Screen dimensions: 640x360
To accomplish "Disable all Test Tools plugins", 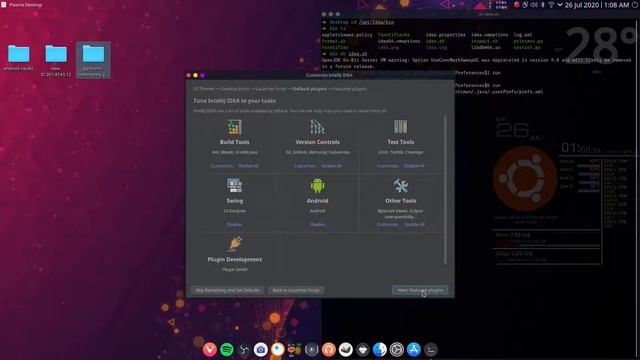I will click(414, 166).
